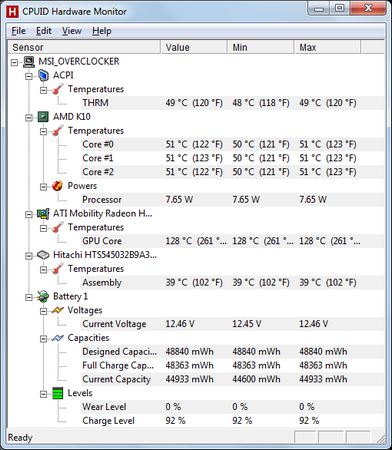This screenshot has height=450, width=392.
Task: Click the green Levels bar icon
Action: coord(58,393)
